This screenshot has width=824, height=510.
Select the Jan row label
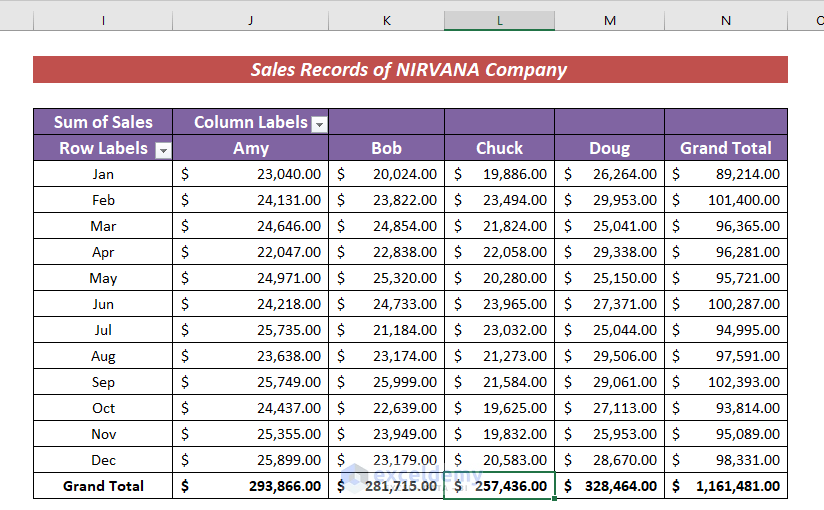coord(103,174)
